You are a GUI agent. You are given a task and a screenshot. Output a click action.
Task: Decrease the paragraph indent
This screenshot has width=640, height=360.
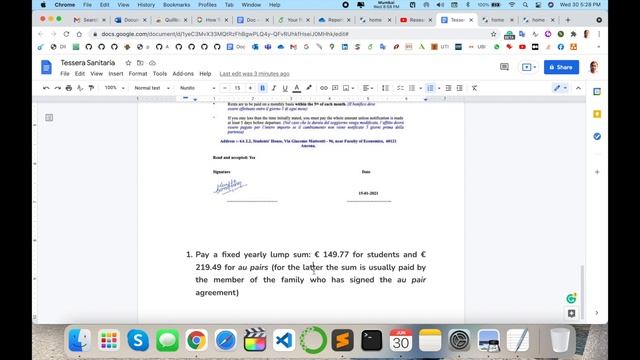(448, 88)
